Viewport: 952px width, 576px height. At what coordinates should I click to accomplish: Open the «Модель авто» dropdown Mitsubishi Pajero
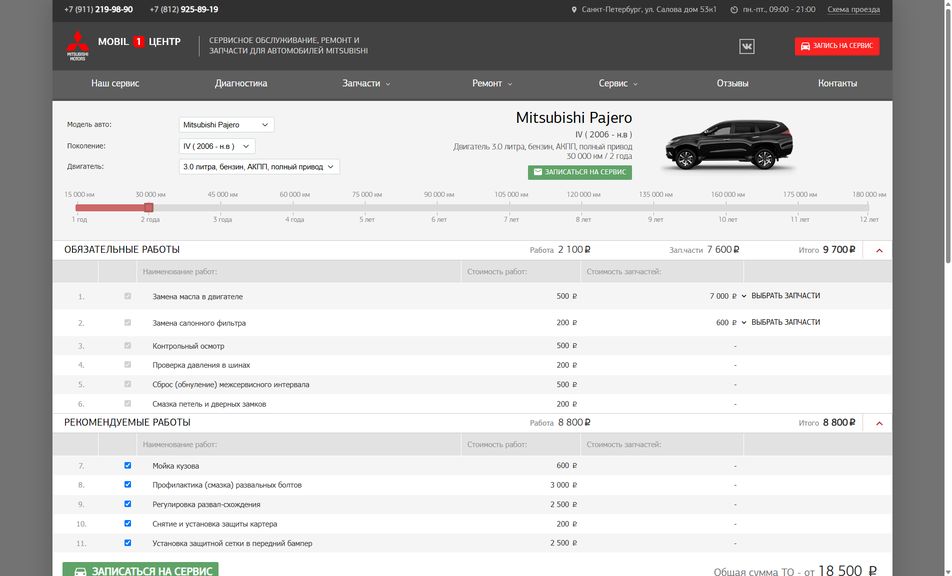click(x=226, y=124)
